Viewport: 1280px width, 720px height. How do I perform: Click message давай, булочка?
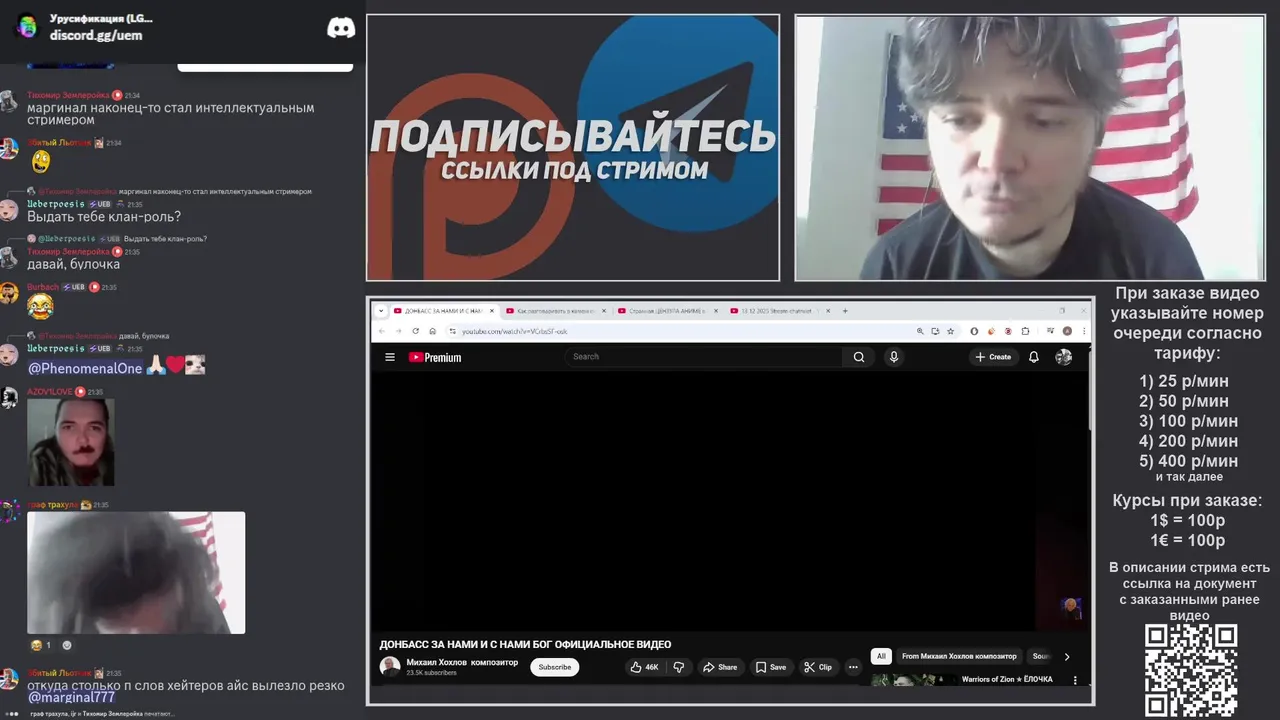[73, 265]
